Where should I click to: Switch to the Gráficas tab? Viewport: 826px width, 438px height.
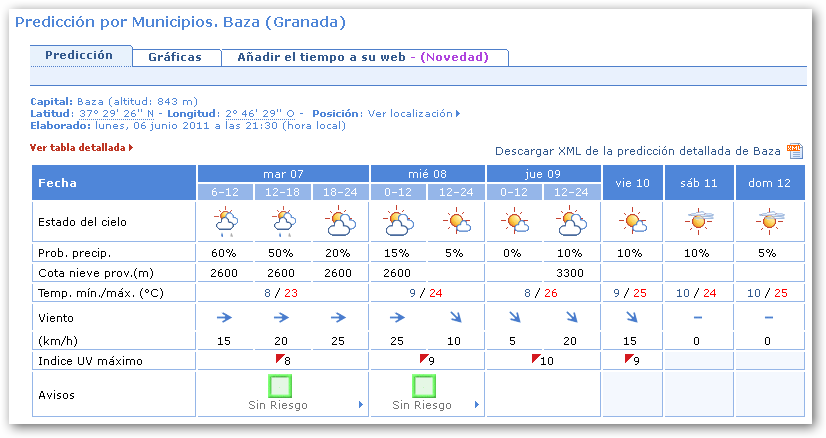175,57
